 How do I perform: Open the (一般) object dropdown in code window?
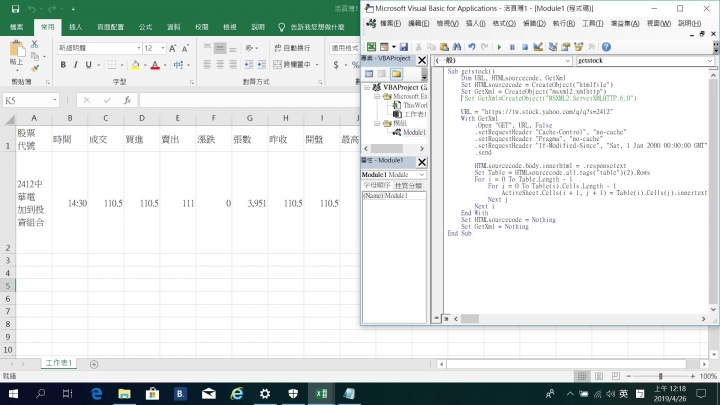tap(568, 61)
